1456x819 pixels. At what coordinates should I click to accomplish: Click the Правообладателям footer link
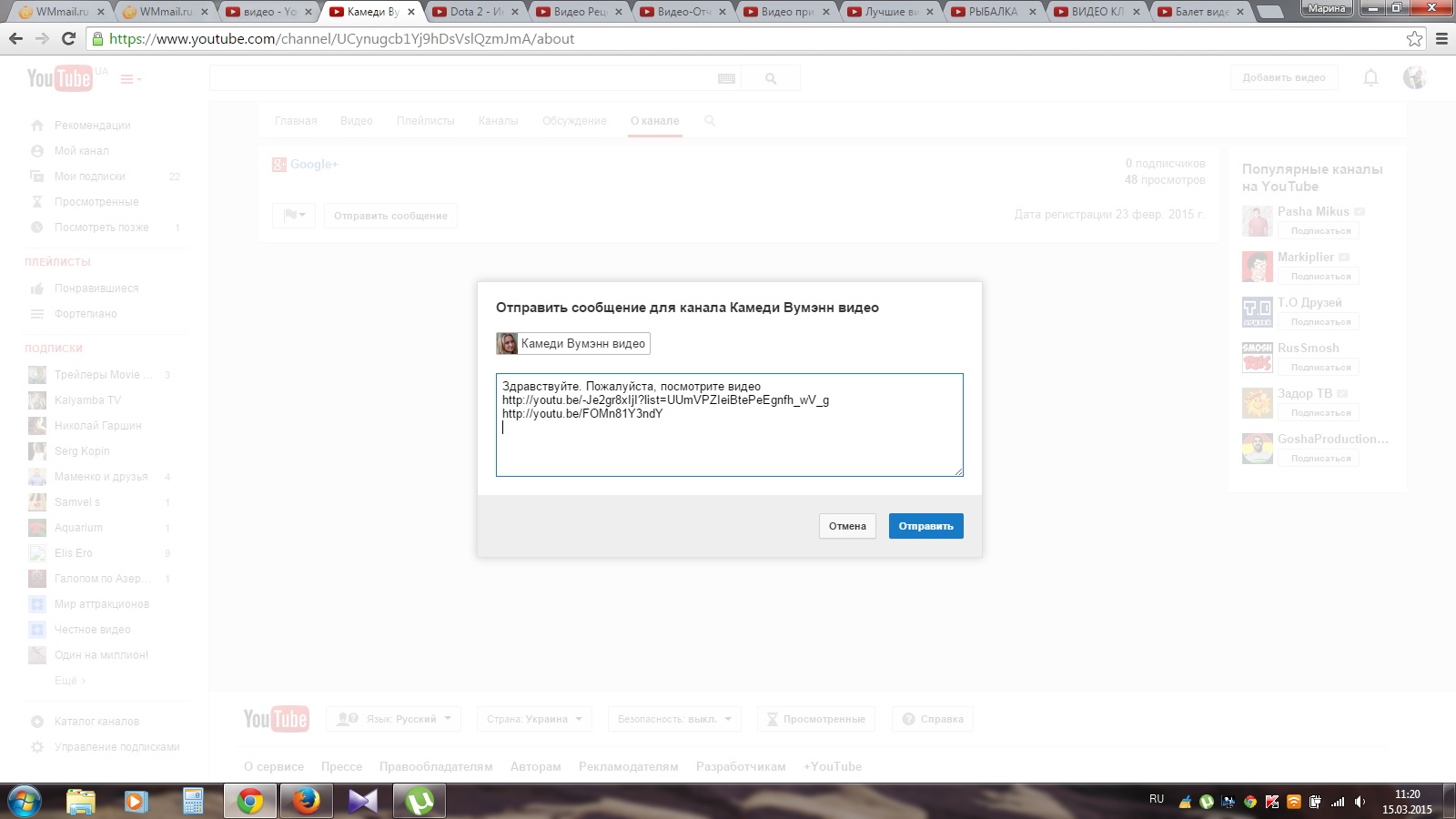tap(436, 767)
